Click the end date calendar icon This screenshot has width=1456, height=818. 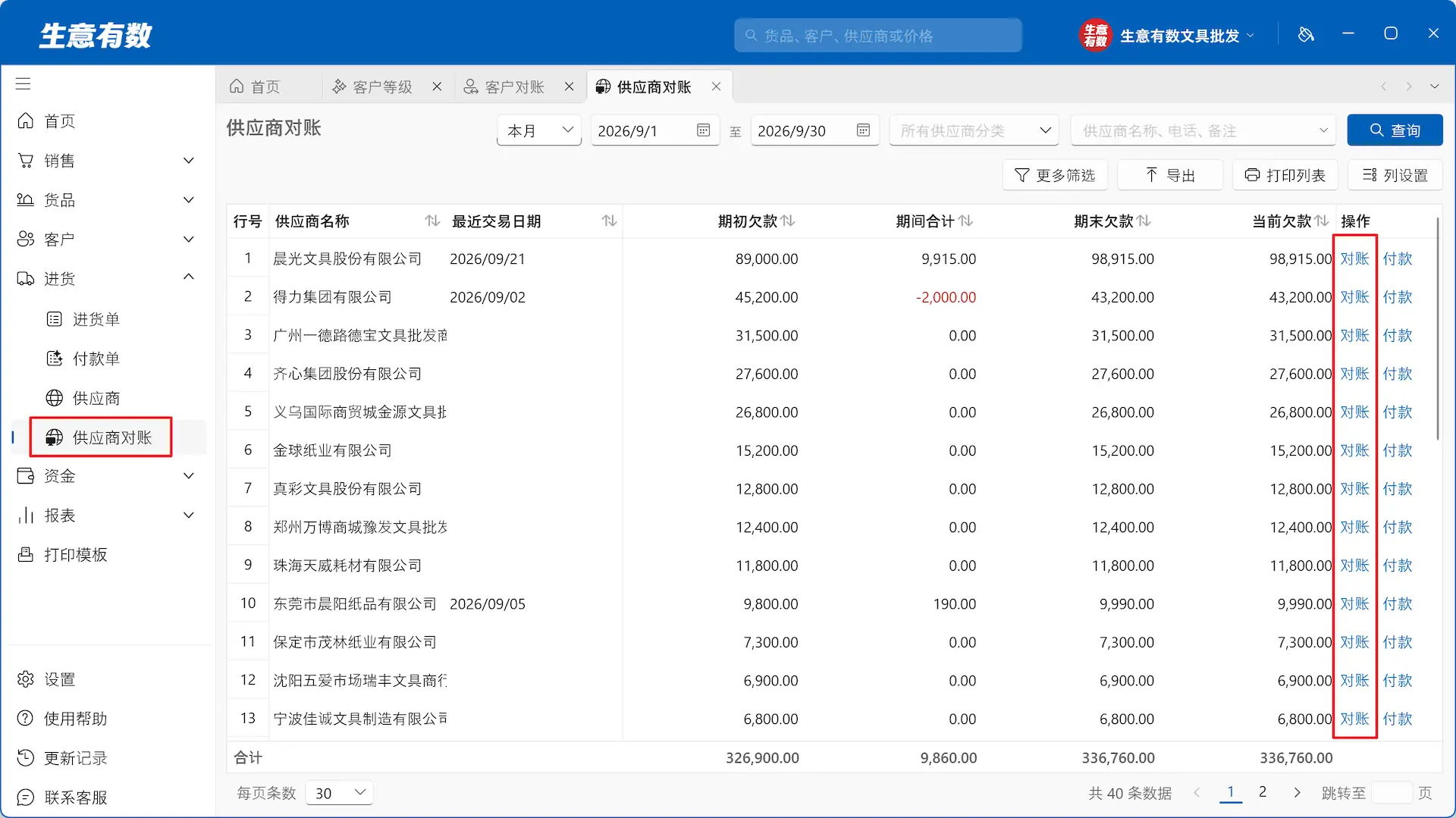(x=863, y=130)
